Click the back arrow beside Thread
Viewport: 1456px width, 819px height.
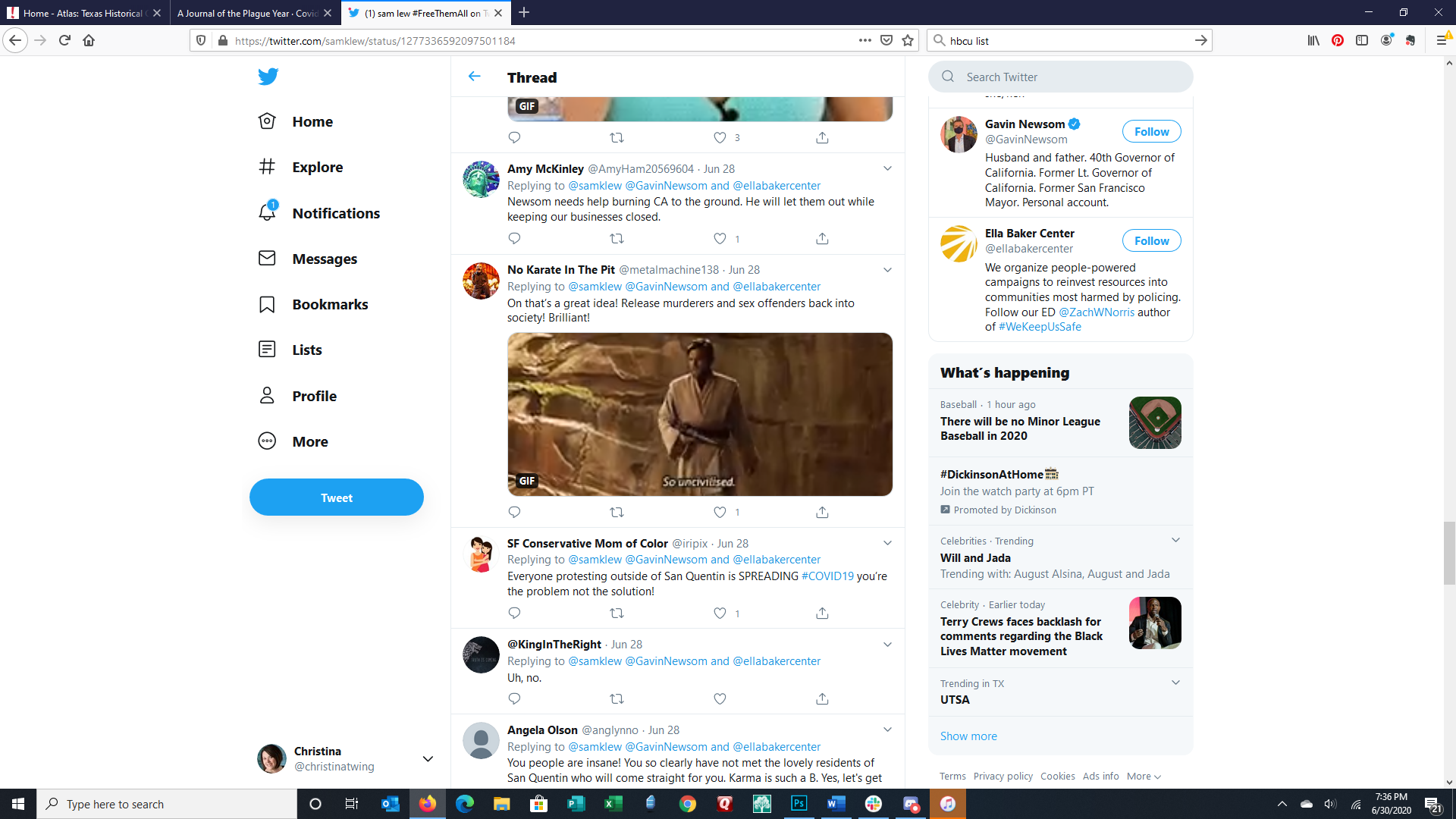click(475, 77)
